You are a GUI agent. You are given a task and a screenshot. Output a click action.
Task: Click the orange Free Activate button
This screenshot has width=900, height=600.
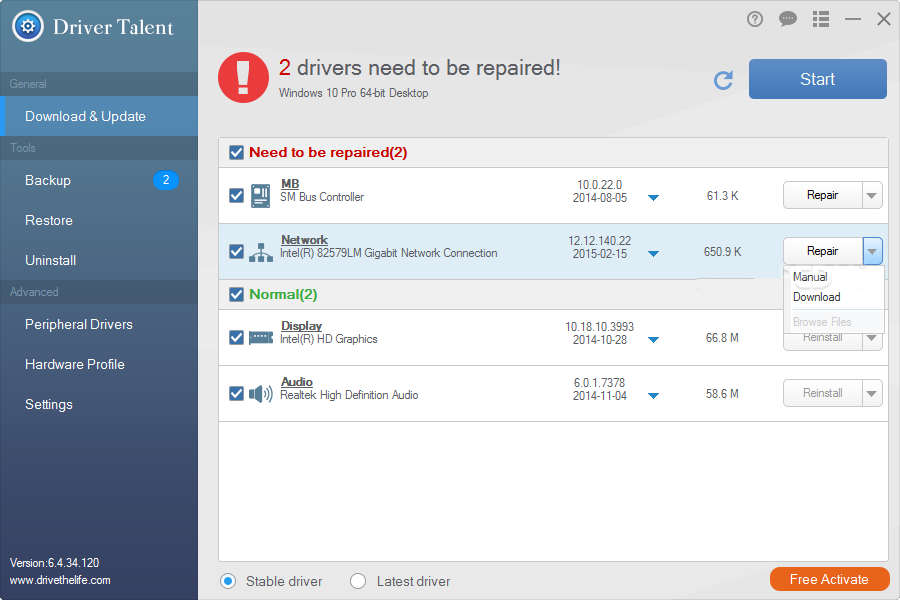[x=829, y=578]
